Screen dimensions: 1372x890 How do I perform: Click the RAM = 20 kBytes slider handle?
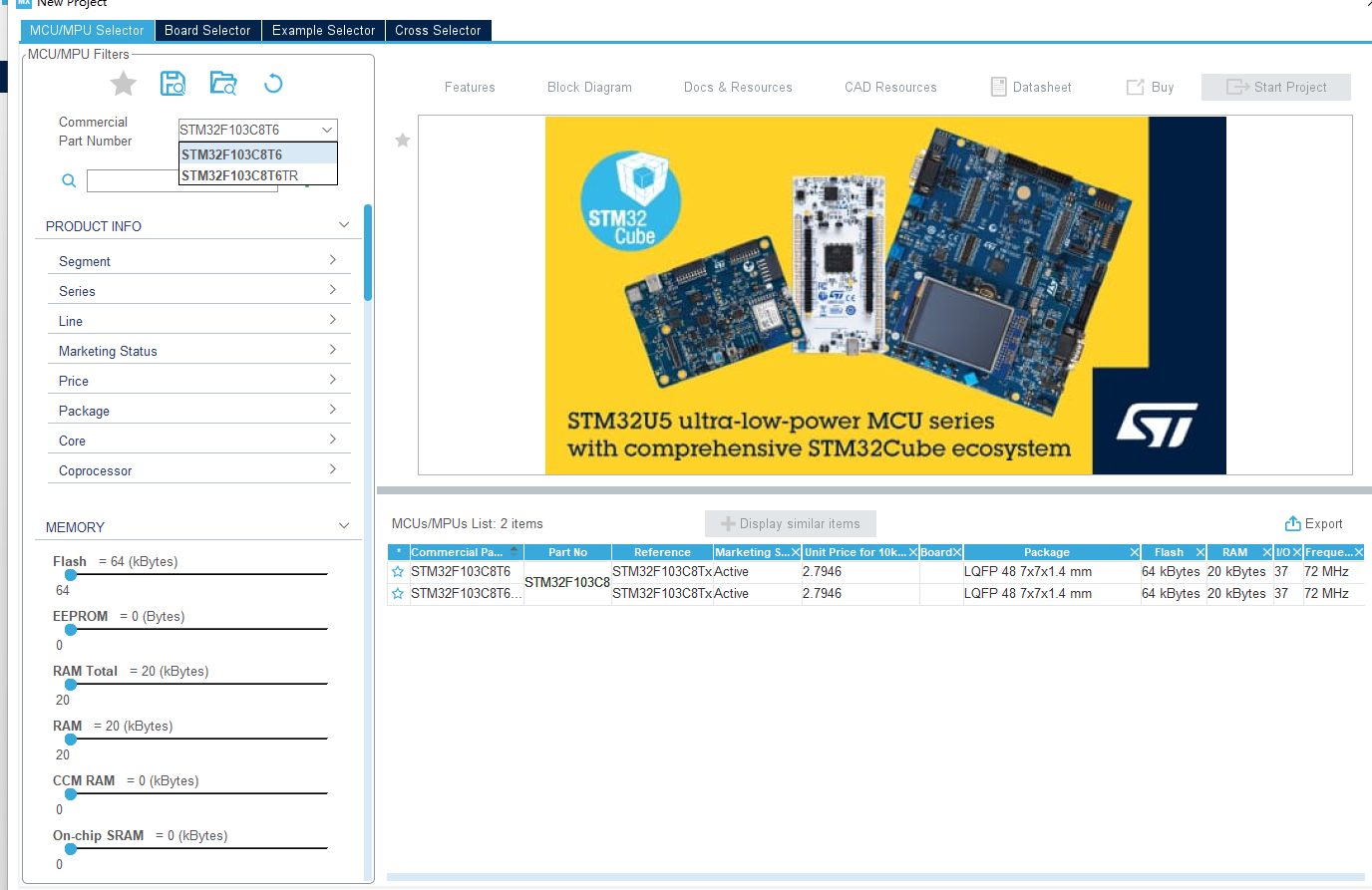[71, 740]
